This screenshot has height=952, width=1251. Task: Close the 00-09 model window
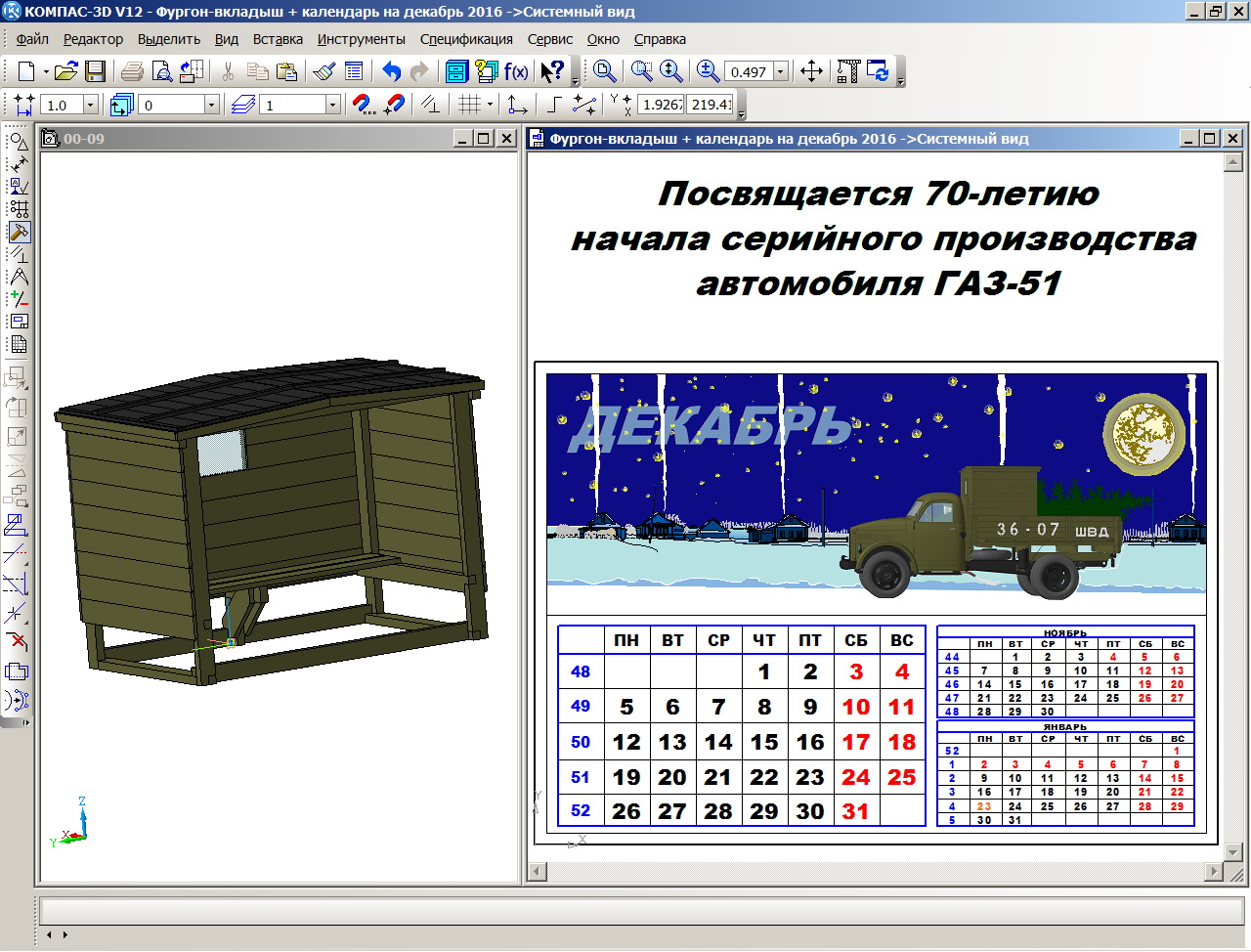pyautogui.click(x=506, y=139)
